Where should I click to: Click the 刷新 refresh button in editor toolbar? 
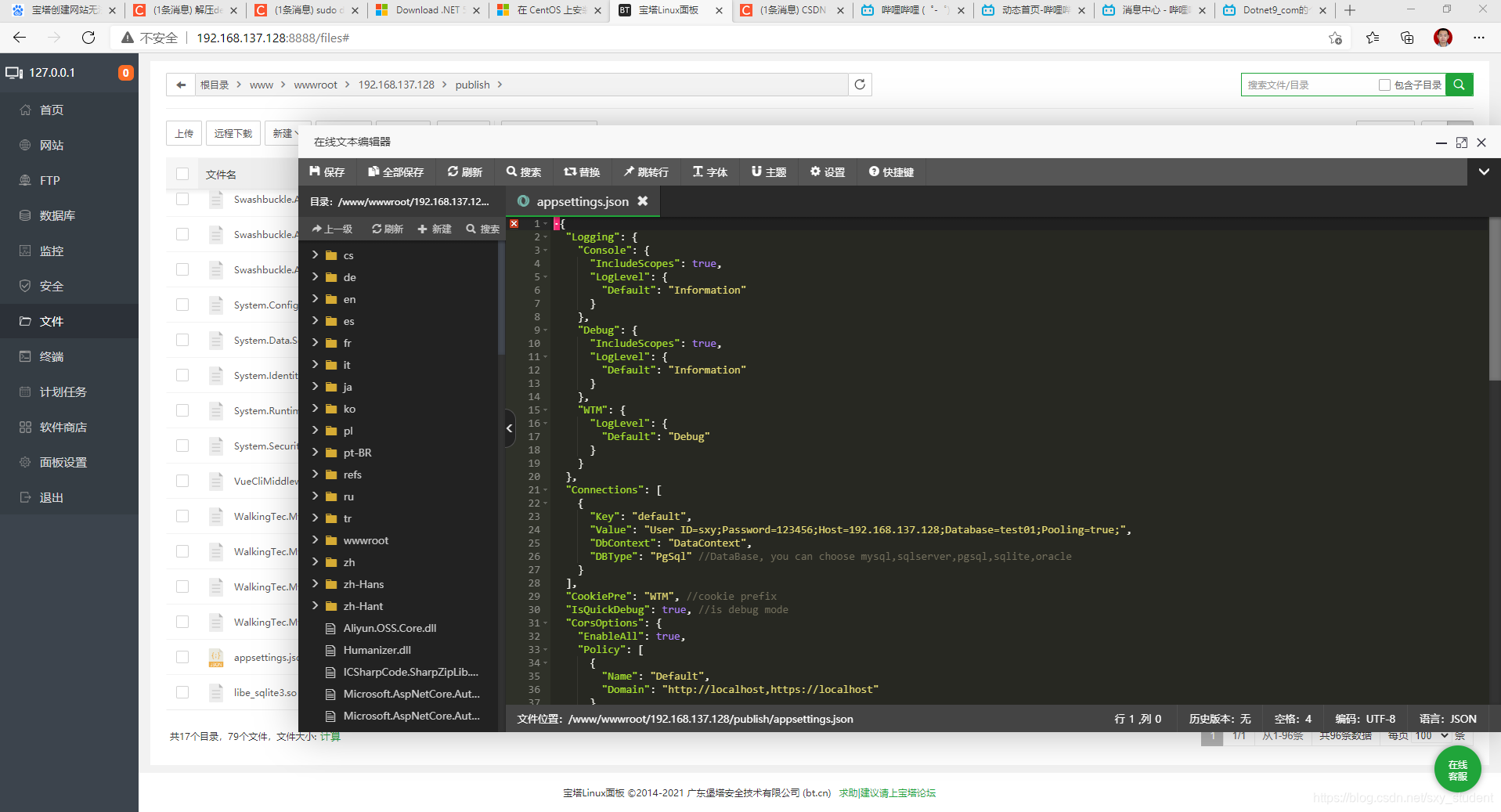point(465,172)
